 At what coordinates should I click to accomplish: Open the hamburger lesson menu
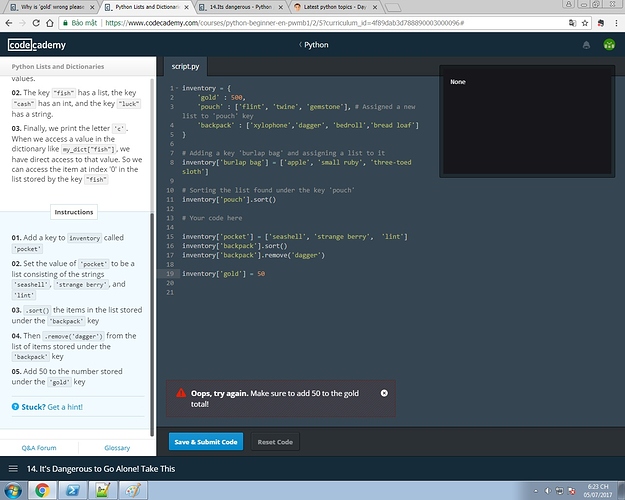click(13, 468)
